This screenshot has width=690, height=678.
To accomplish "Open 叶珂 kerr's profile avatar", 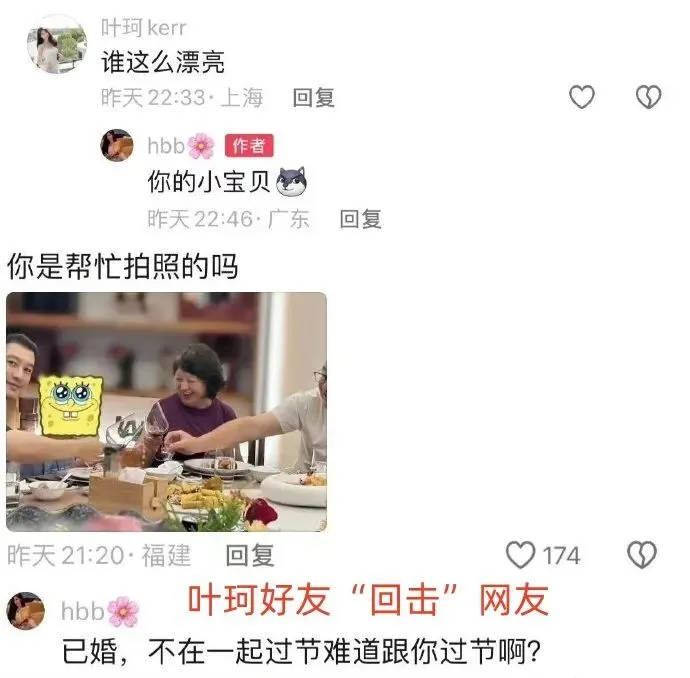I will tap(57, 44).
